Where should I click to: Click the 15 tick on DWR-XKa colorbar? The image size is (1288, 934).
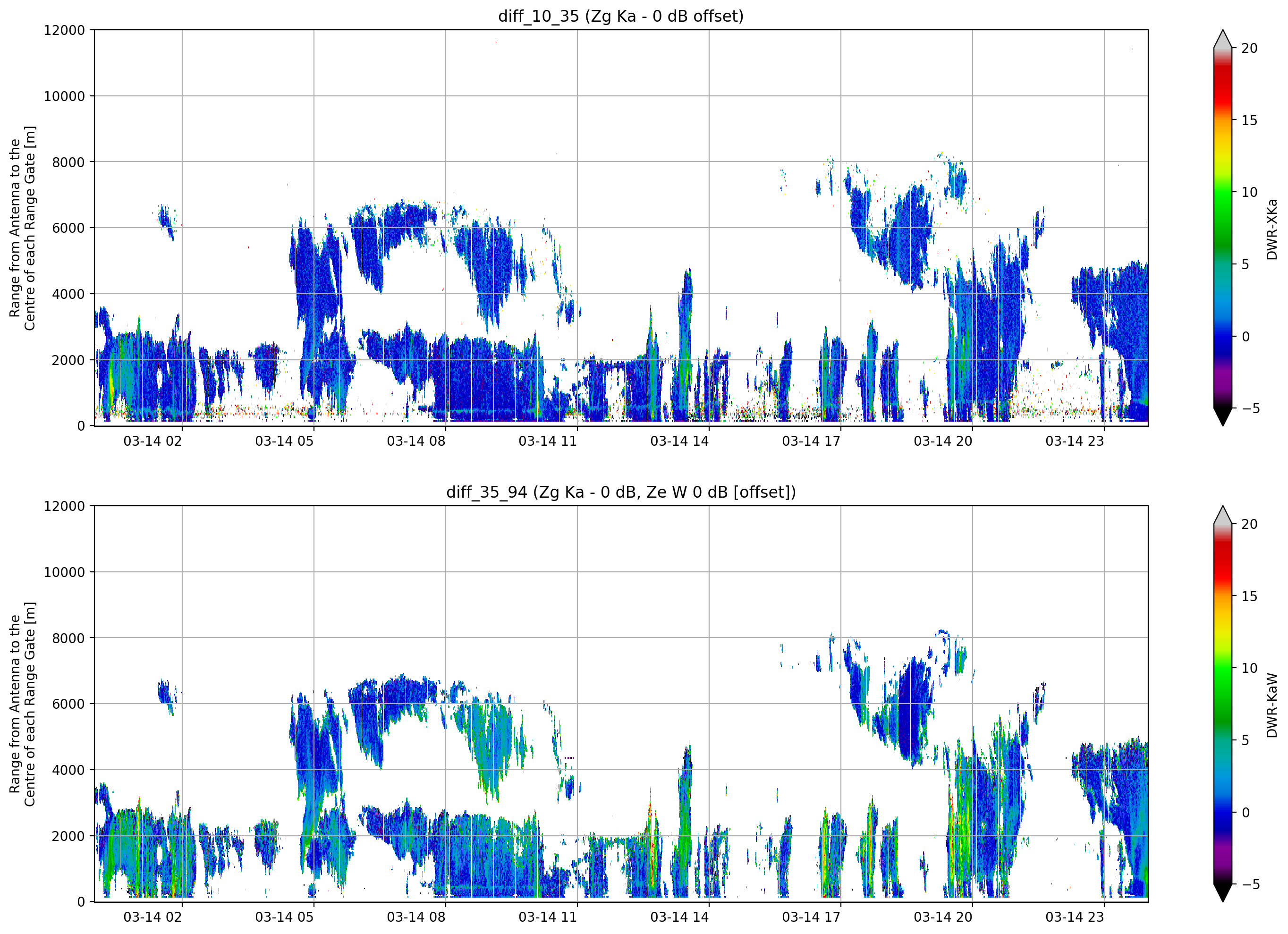(x=1249, y=120)
